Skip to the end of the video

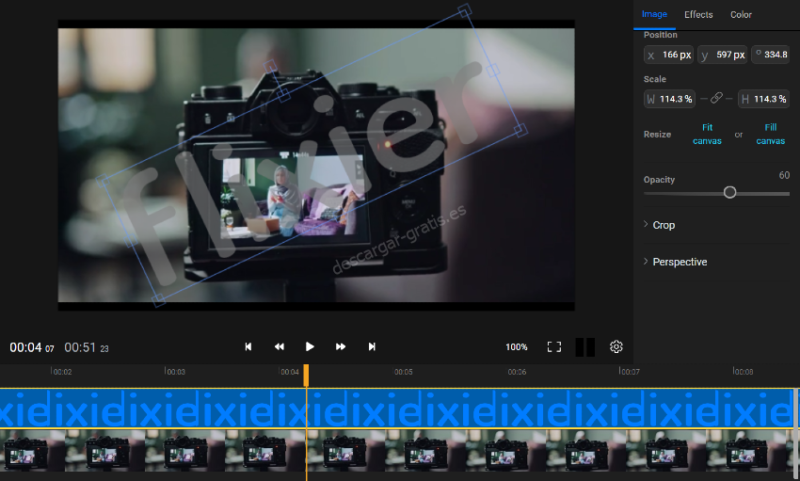[x=372, y=347]
